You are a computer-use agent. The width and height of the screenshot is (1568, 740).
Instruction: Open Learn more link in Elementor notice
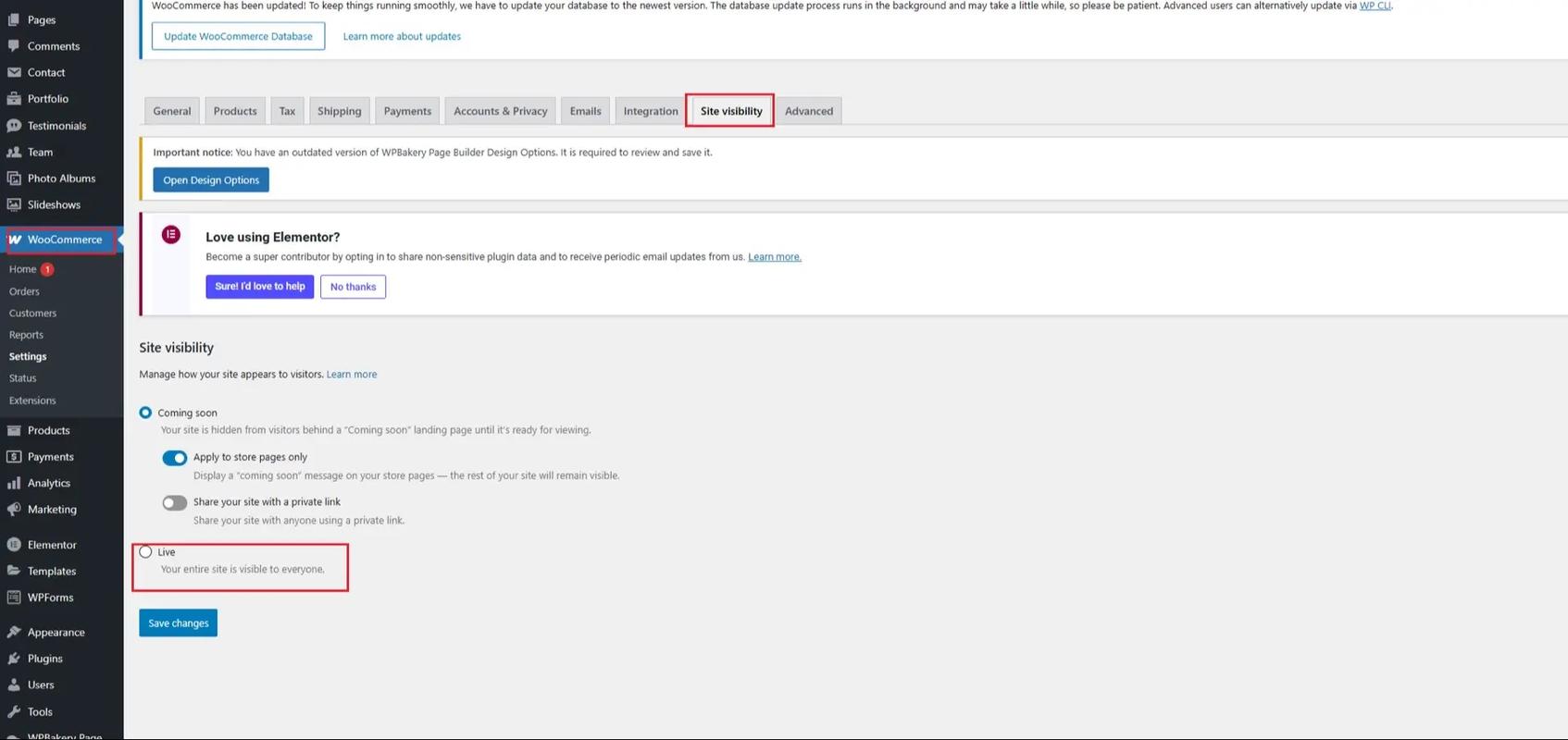click(775, 257)
